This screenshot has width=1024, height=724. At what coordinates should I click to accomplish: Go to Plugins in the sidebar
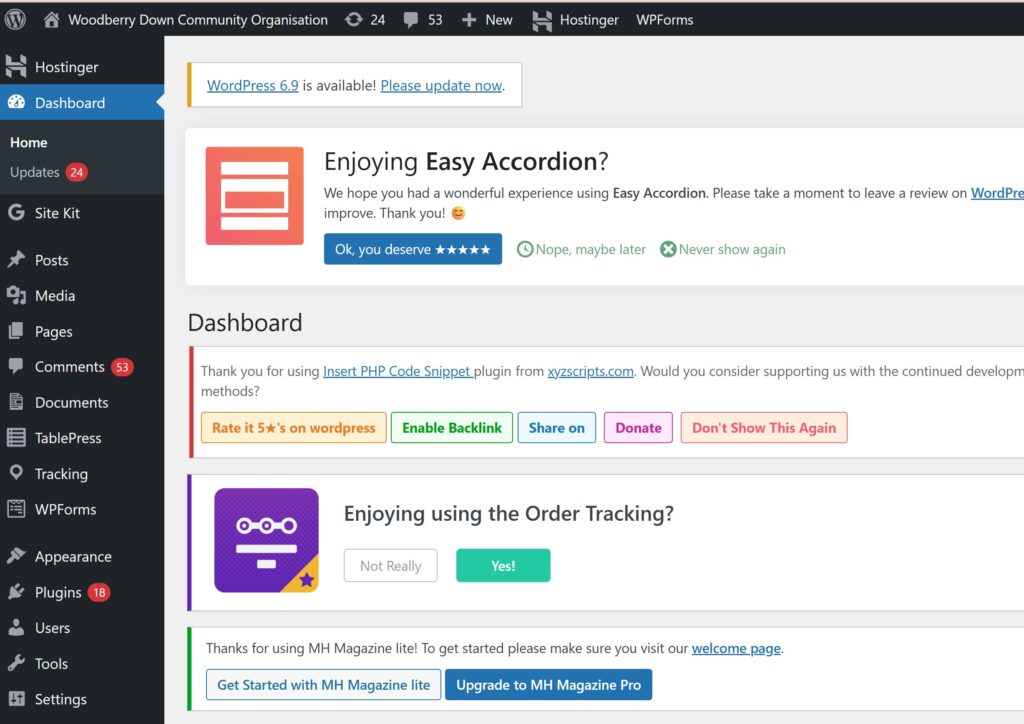tap(58, 592)
